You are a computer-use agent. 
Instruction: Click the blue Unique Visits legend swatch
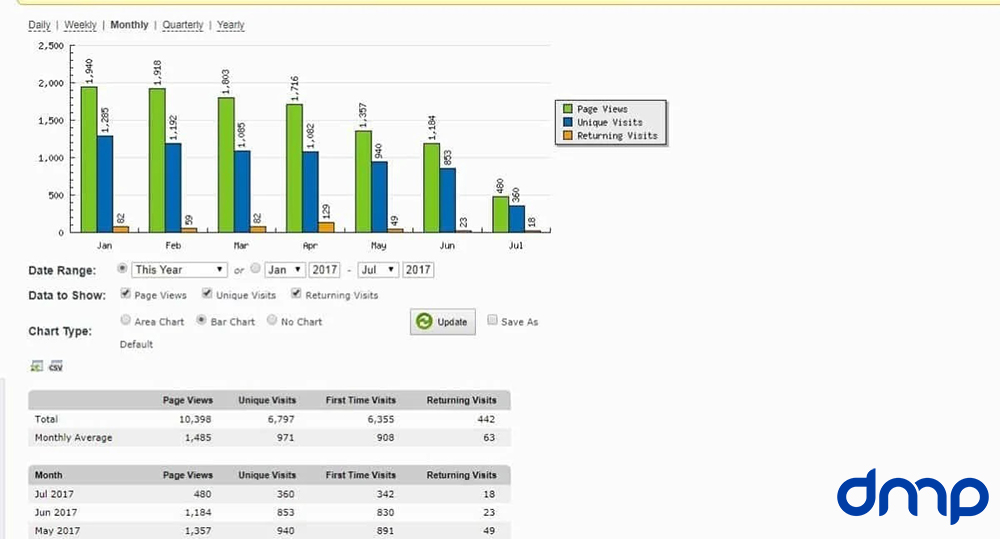[x=568, y=122]
